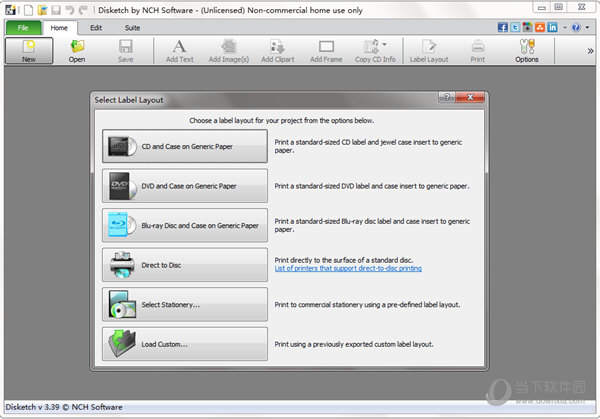
Task: Click the multicolored share icon next to Twitter
Action: [x=527, y=27]
